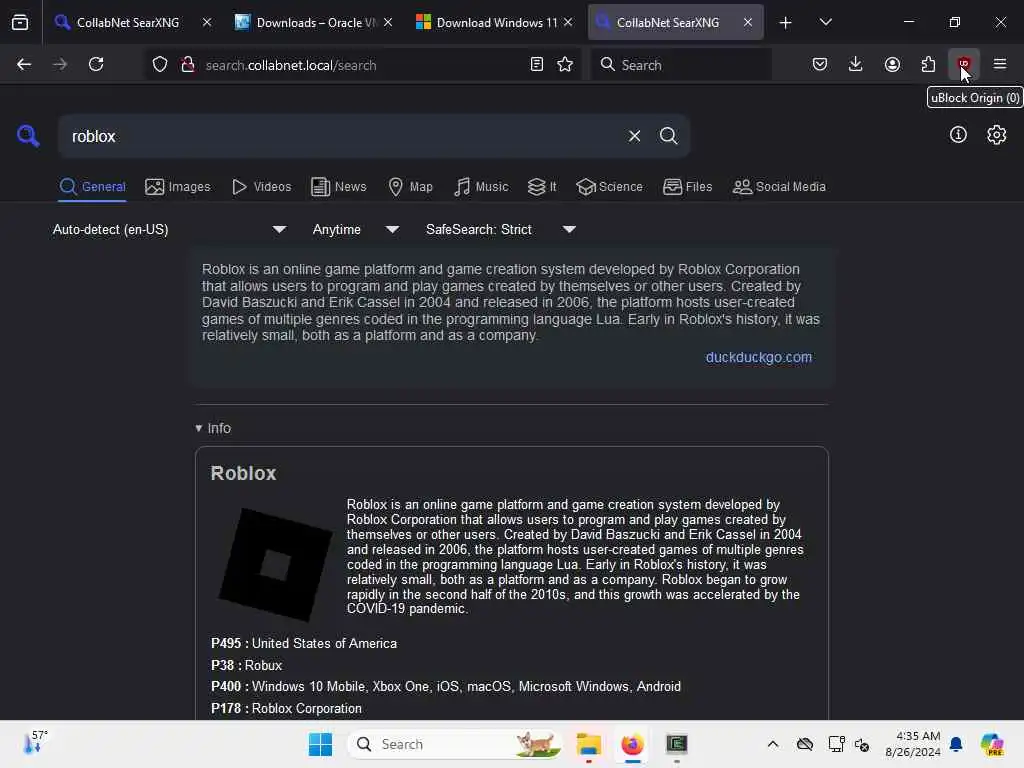Select the Science search category
1024x768 pixels.
(x=609, y=187)
